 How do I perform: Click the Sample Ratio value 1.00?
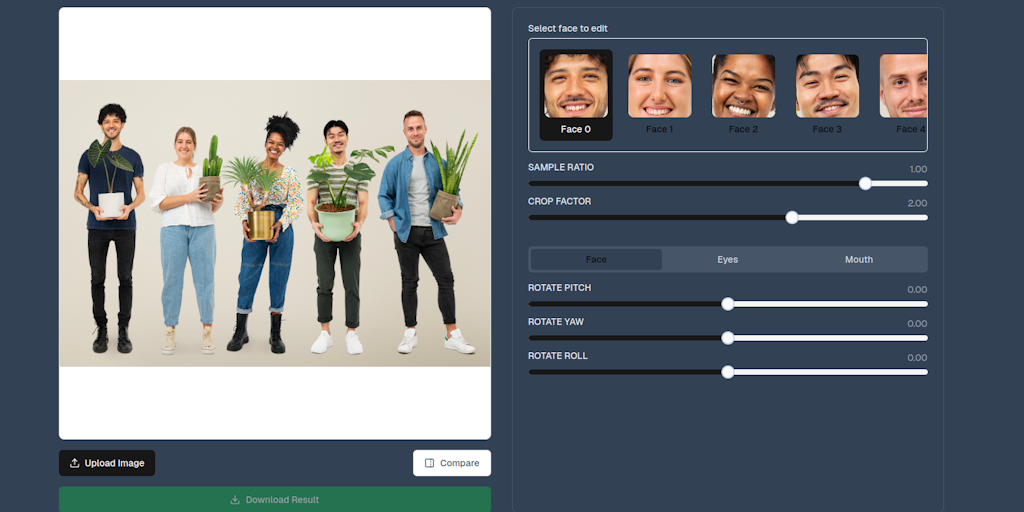coord(918,169)
